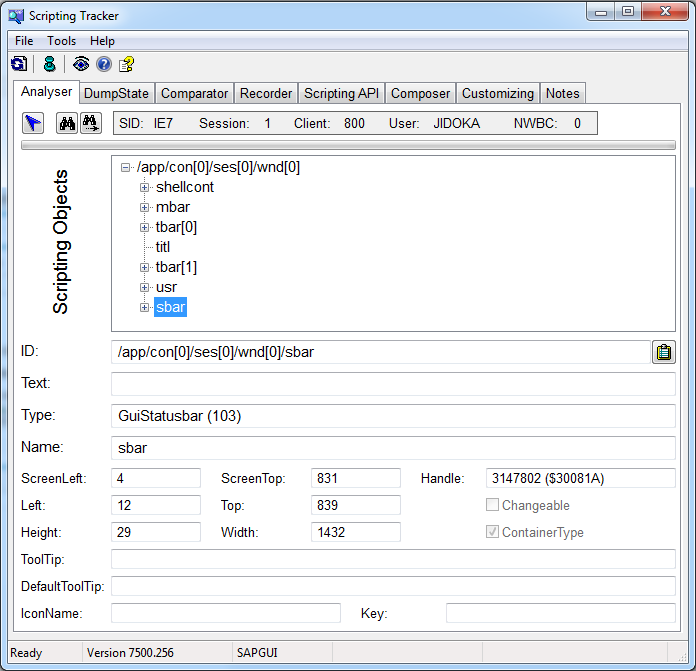Toggle the ContainerType checkbox
696x671 pixels.
point(492,533)
